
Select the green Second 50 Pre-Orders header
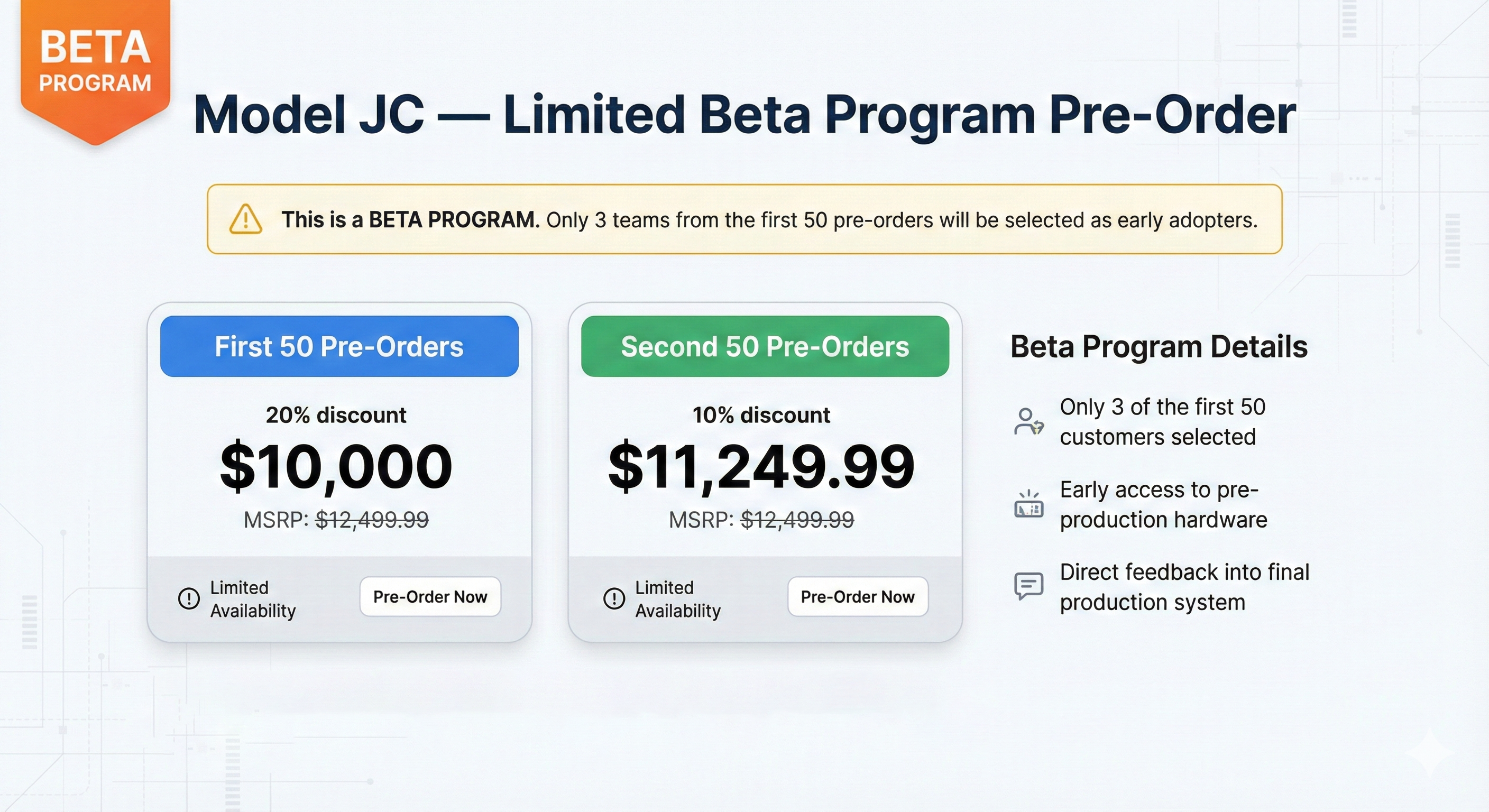(765, 346)
